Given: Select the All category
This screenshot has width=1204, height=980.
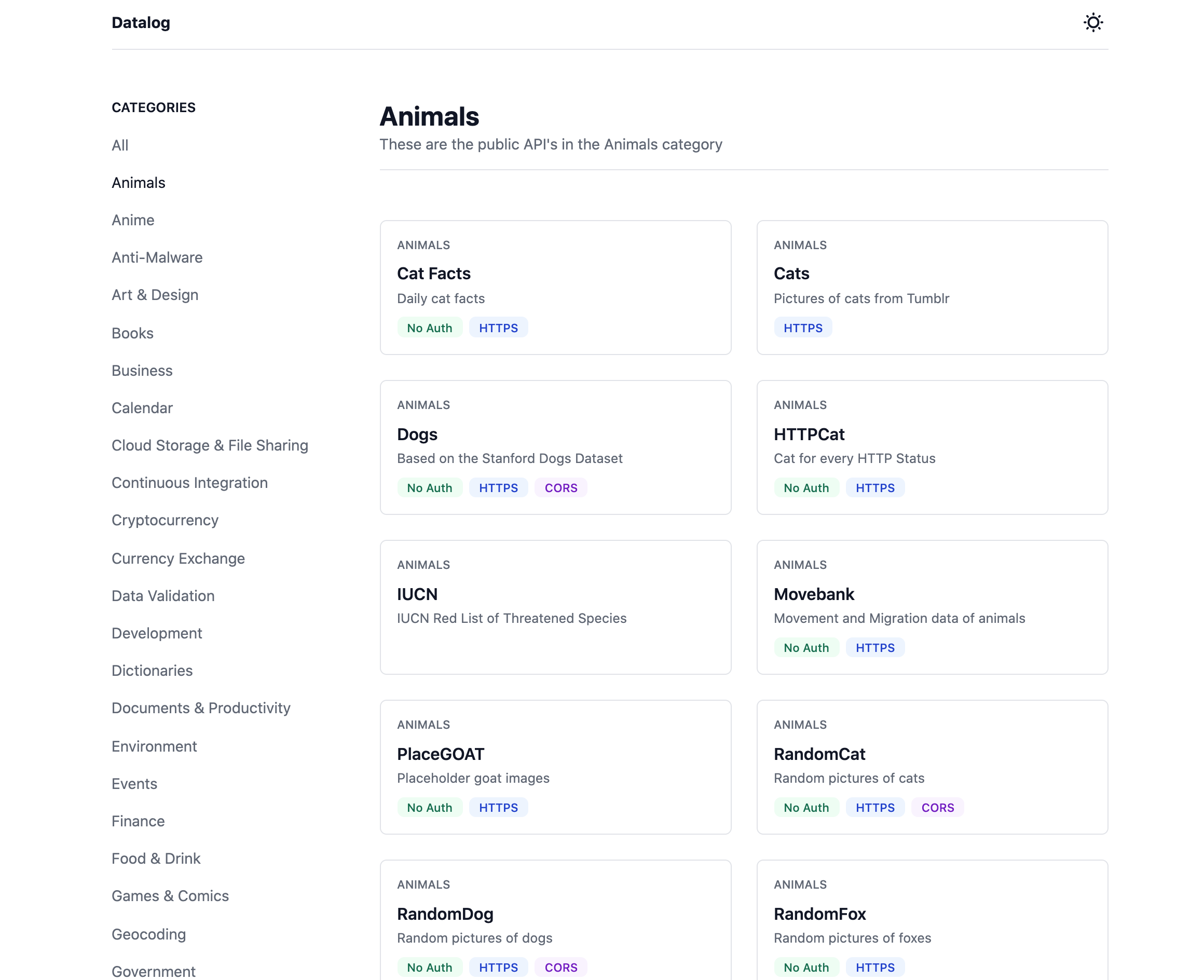Looking at the screenshot, I should (x=120, y=145).
